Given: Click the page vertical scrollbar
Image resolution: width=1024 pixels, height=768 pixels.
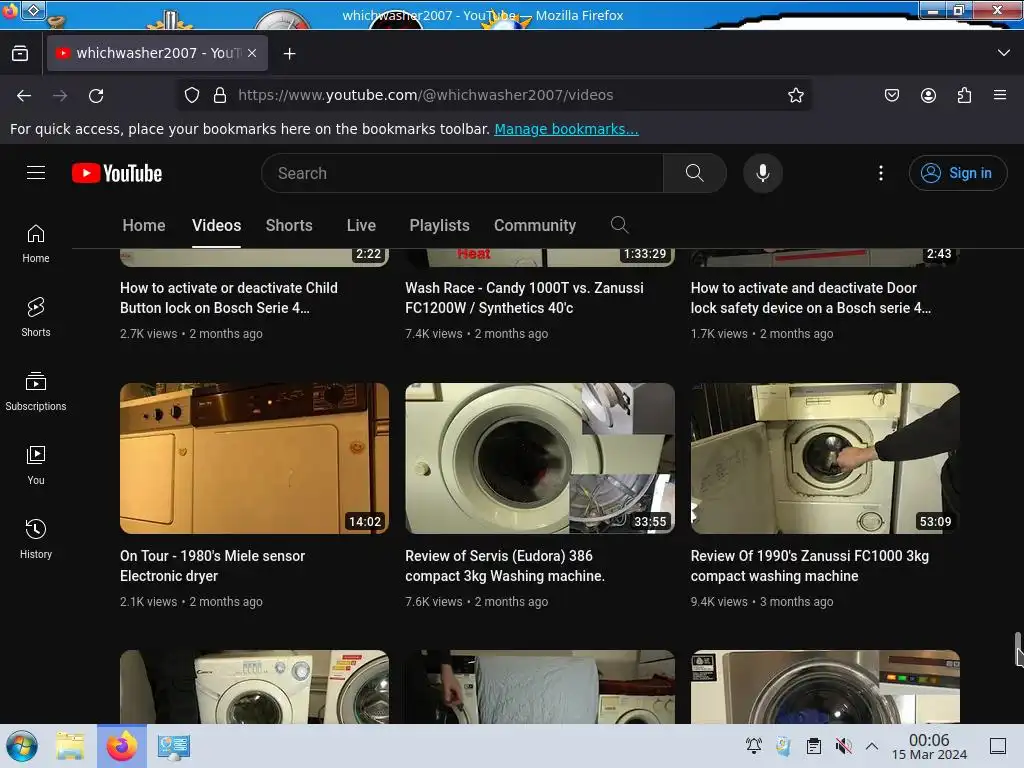Looking at the screenshot, I should [1017, 649].
